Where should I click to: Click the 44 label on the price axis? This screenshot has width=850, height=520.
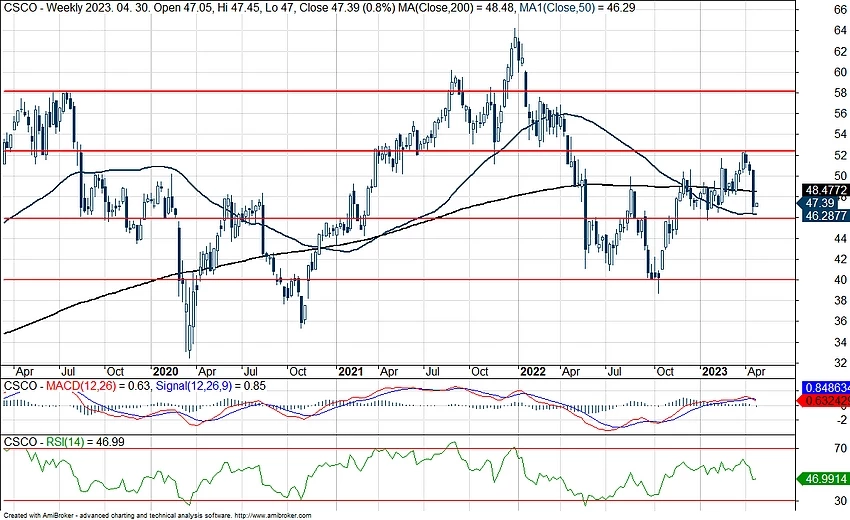841,239
